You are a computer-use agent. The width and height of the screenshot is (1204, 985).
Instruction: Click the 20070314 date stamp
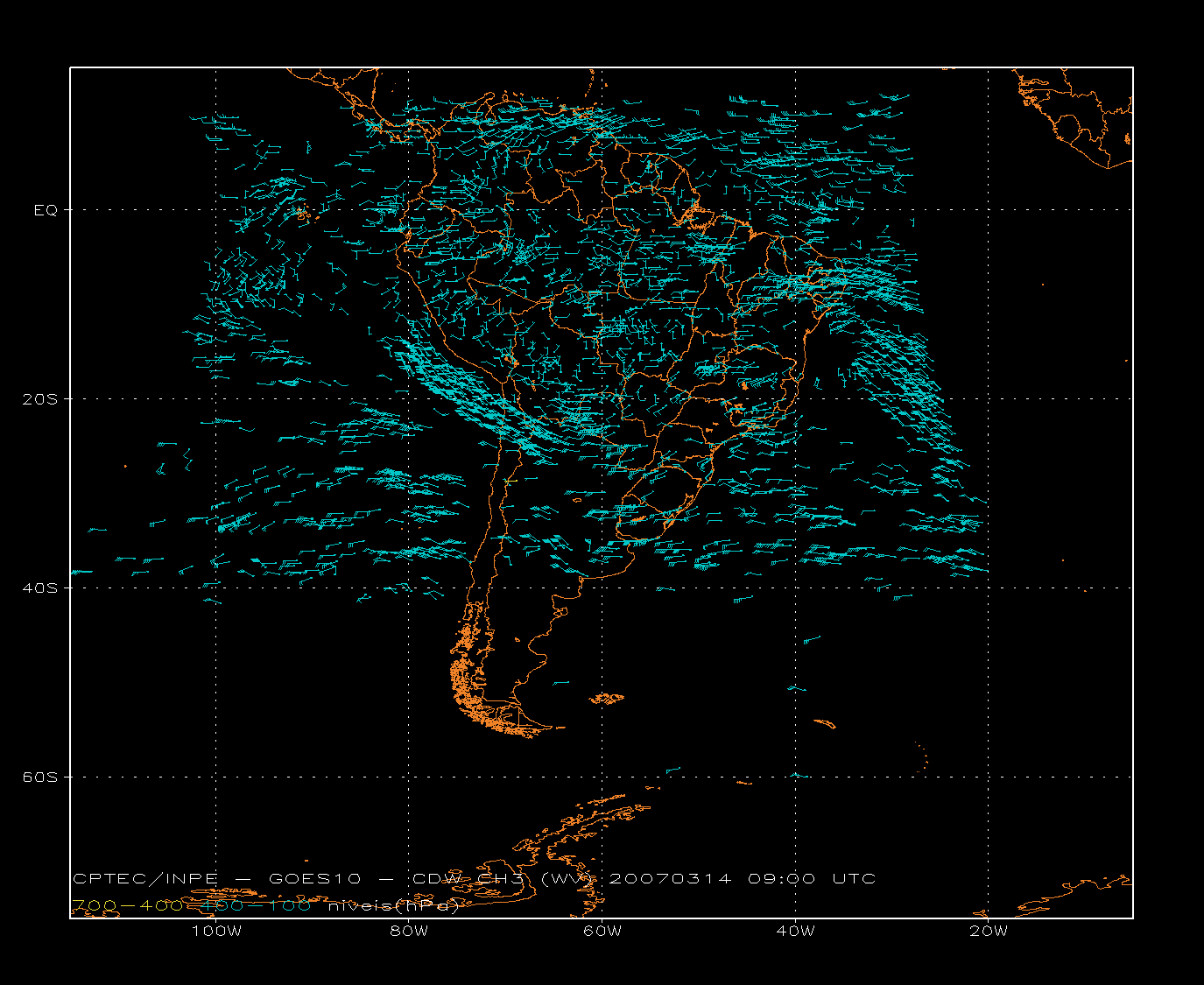pos(669,879)
